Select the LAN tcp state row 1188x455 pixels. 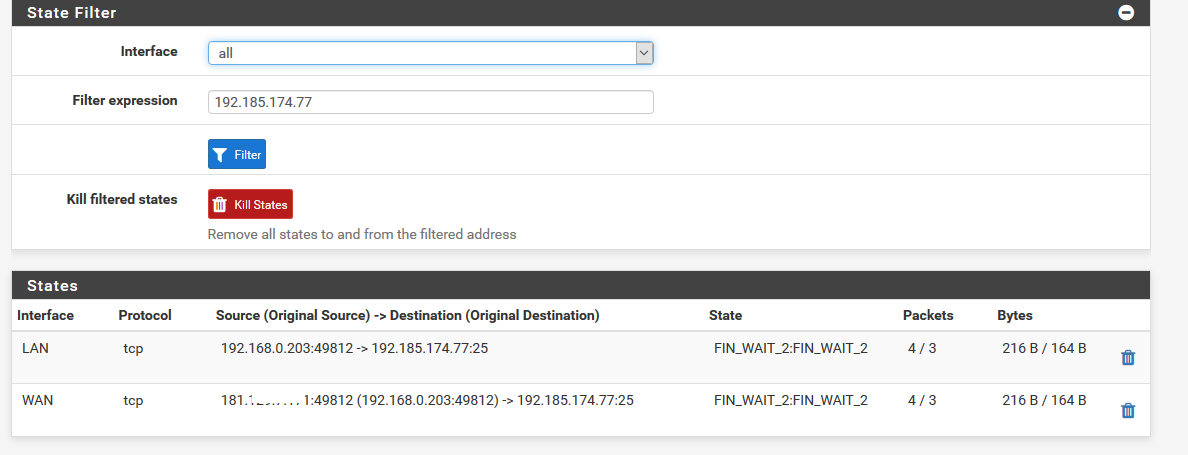pos(580,357)
